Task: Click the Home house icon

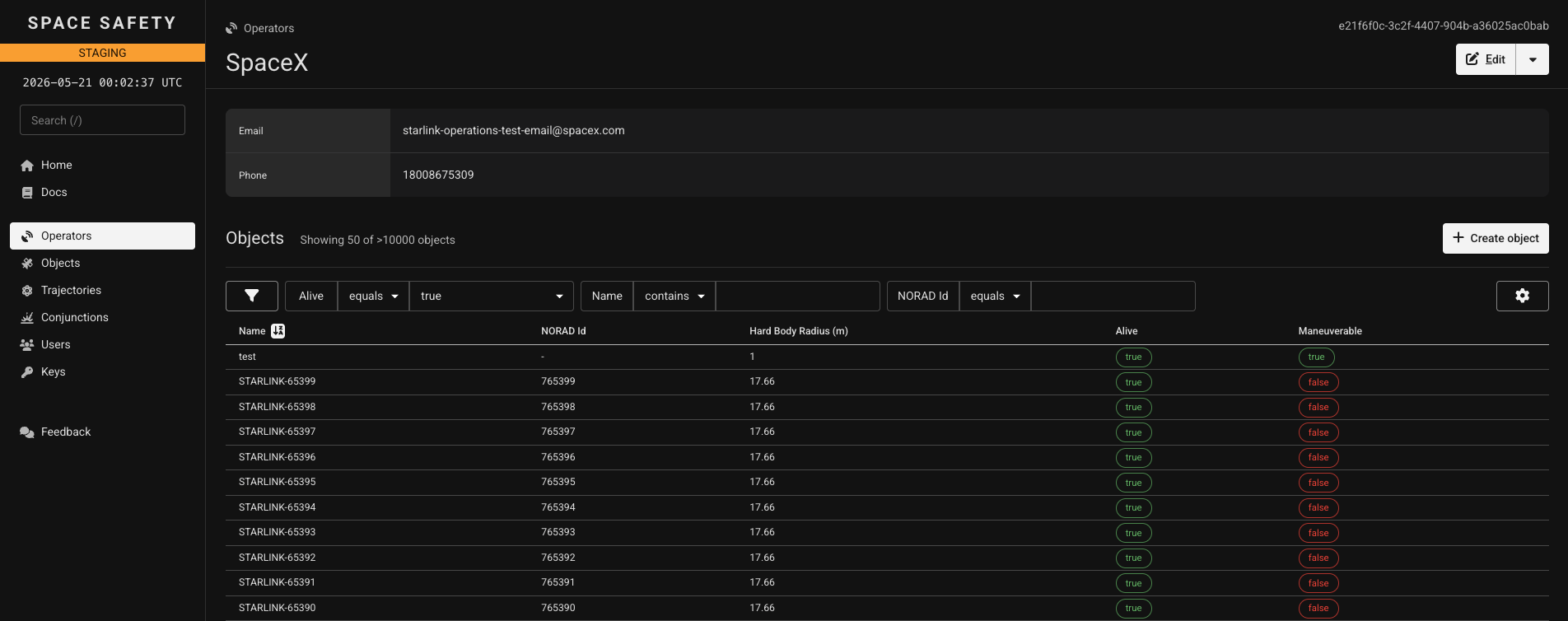Action: click(27, 165)
